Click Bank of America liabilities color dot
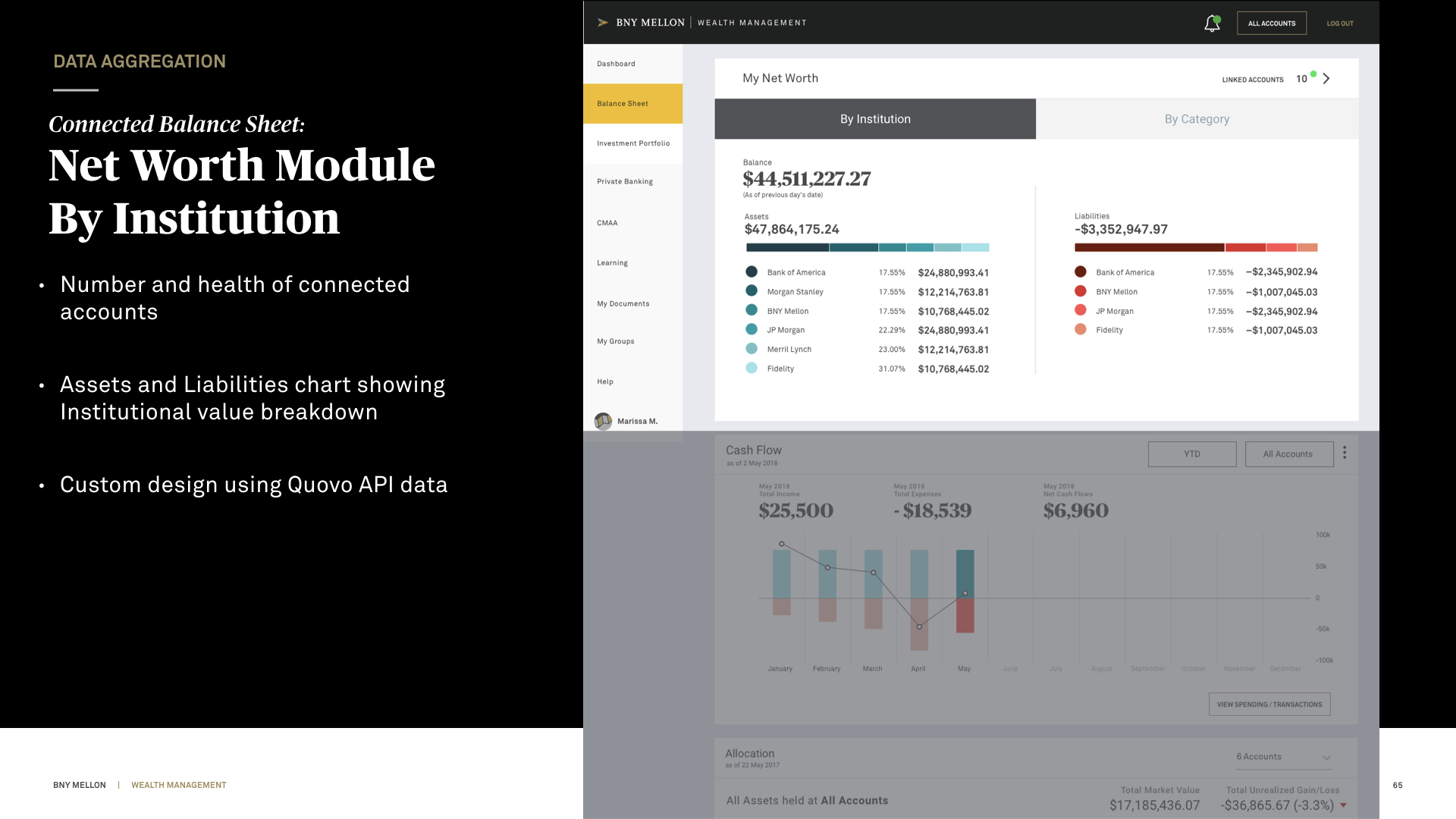Screen dimensions: 1456x819 click(x=1081, y=271)
